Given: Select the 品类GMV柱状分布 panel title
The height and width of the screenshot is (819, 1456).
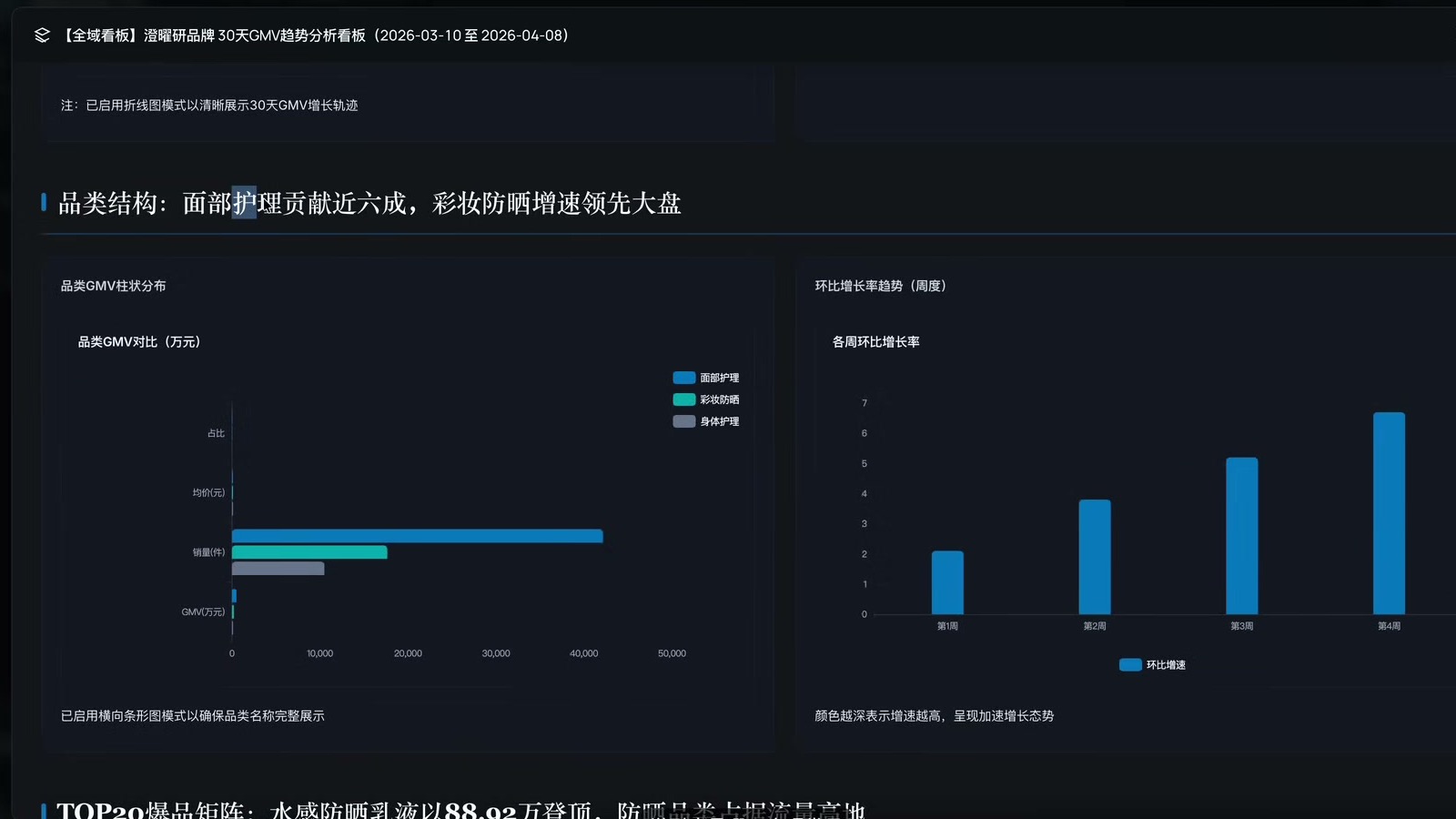Looking at the screenshot, I should [x=113, y=285].
